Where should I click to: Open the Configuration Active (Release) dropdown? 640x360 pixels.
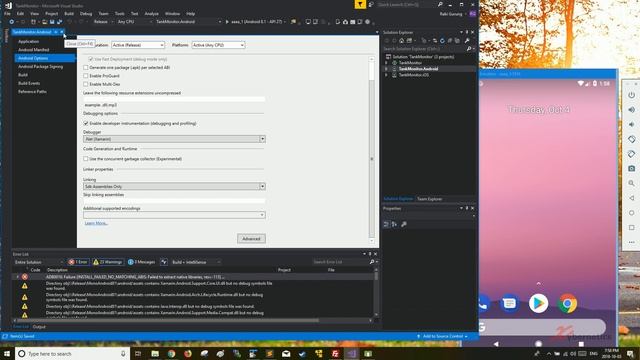point(138,45)
